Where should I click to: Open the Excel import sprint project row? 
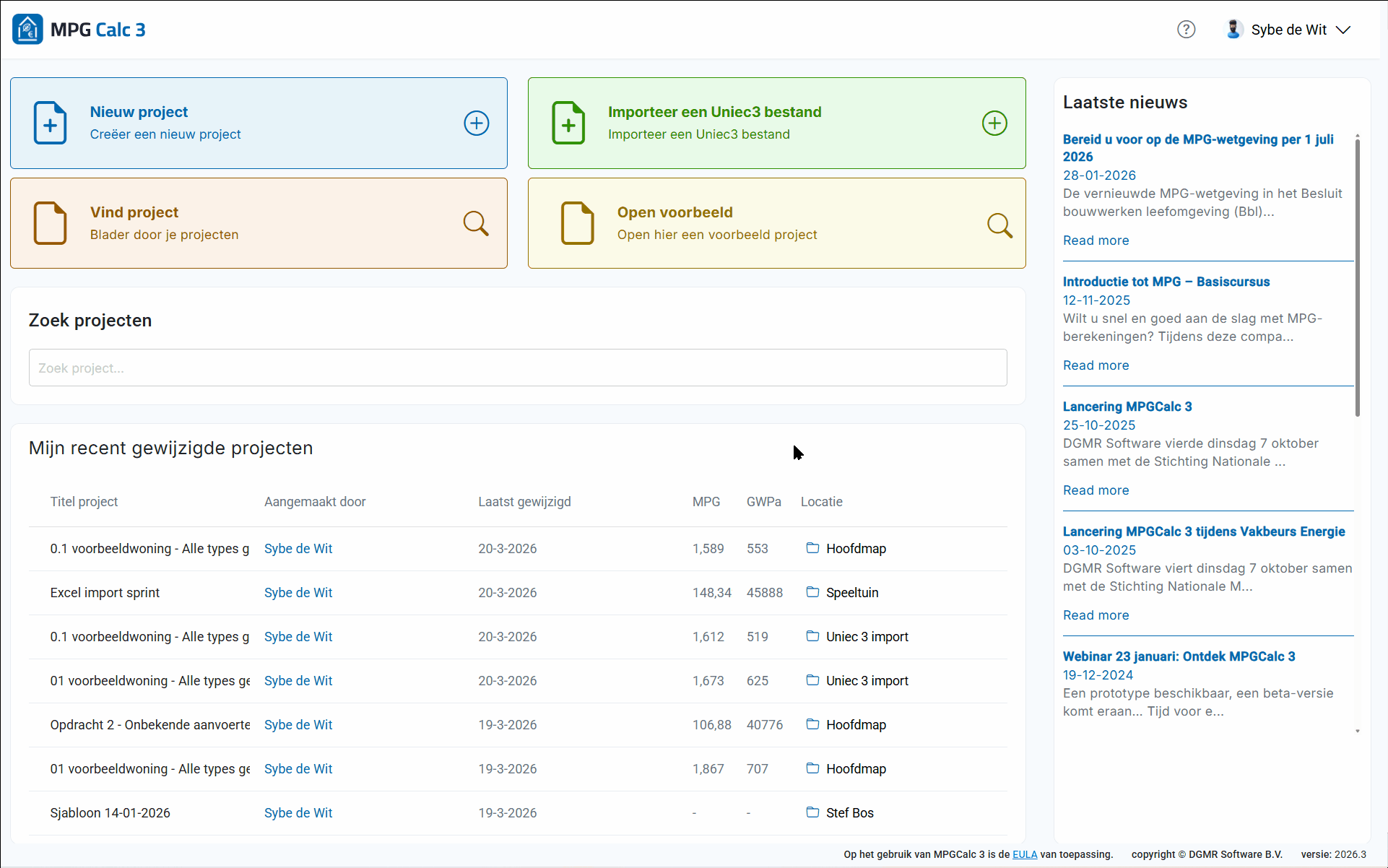pyautogui.click(x=105, y=593)
